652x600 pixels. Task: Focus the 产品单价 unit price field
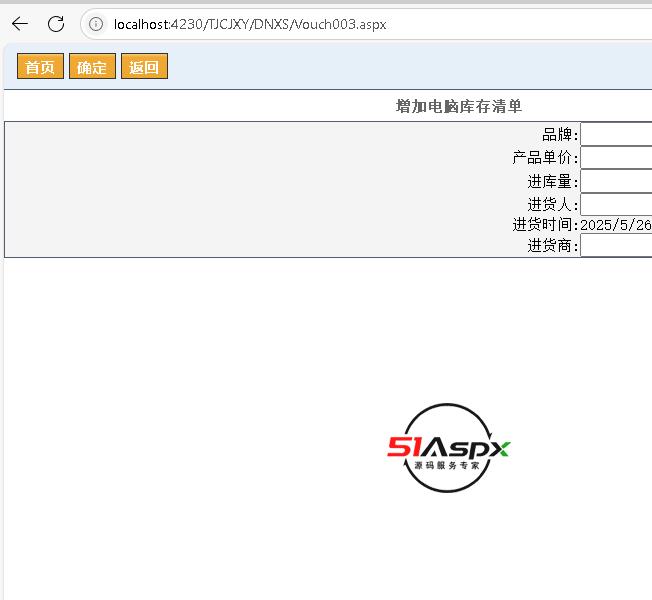(x=616, y=158)
